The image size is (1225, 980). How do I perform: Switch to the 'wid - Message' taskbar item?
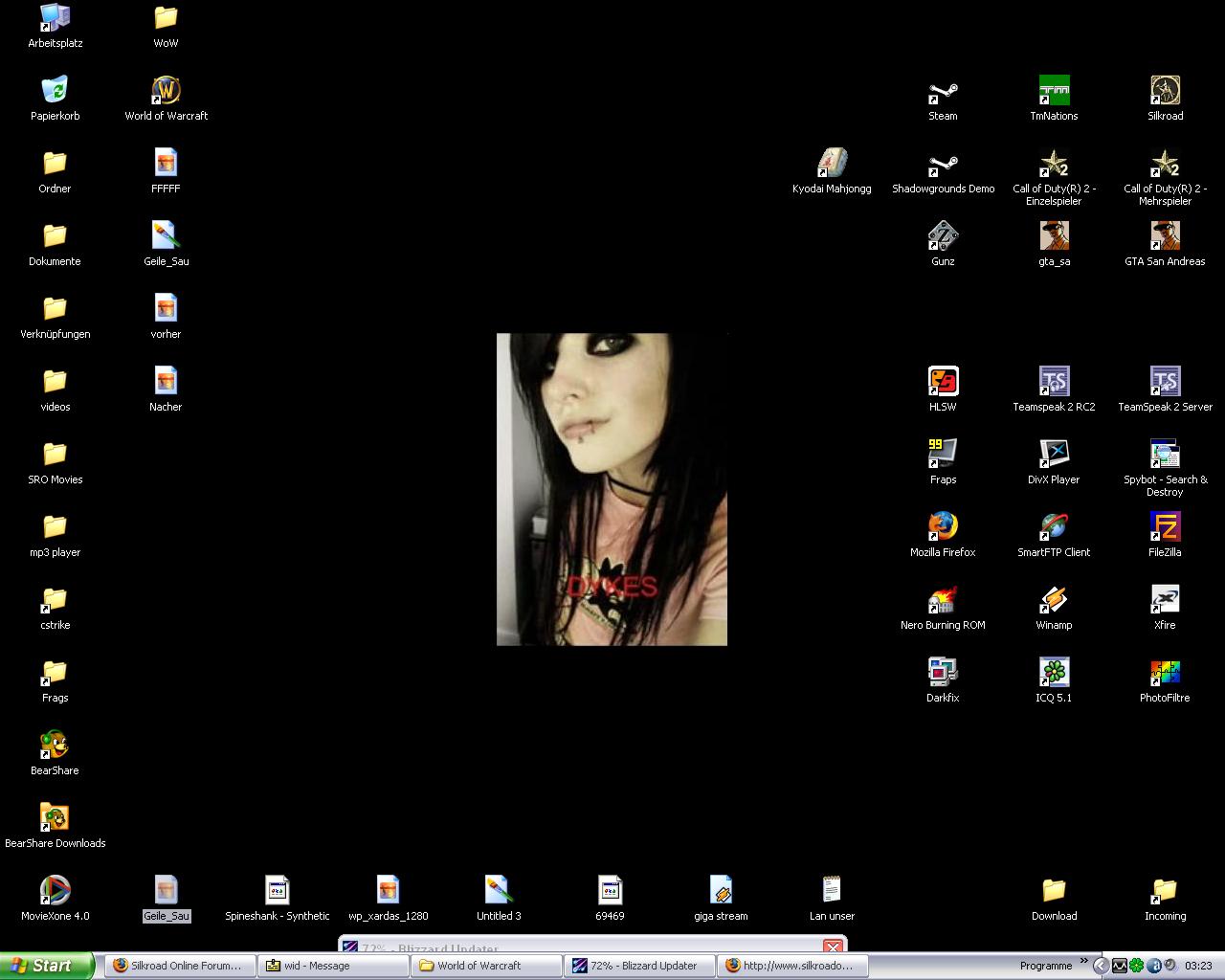click(x=333, y=966)
